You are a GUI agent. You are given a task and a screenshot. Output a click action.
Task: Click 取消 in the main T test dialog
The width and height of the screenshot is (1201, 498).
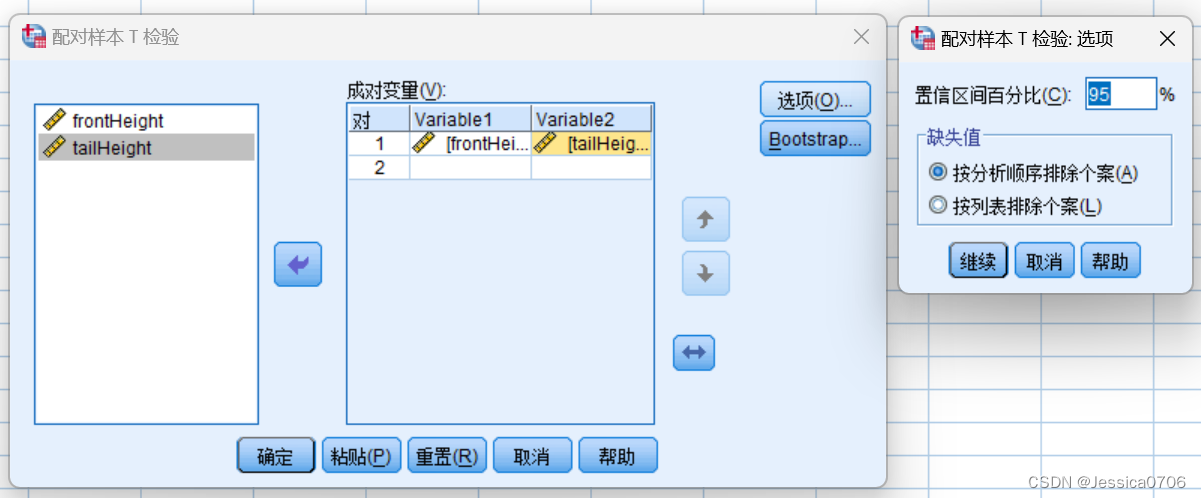coord(532,456)
